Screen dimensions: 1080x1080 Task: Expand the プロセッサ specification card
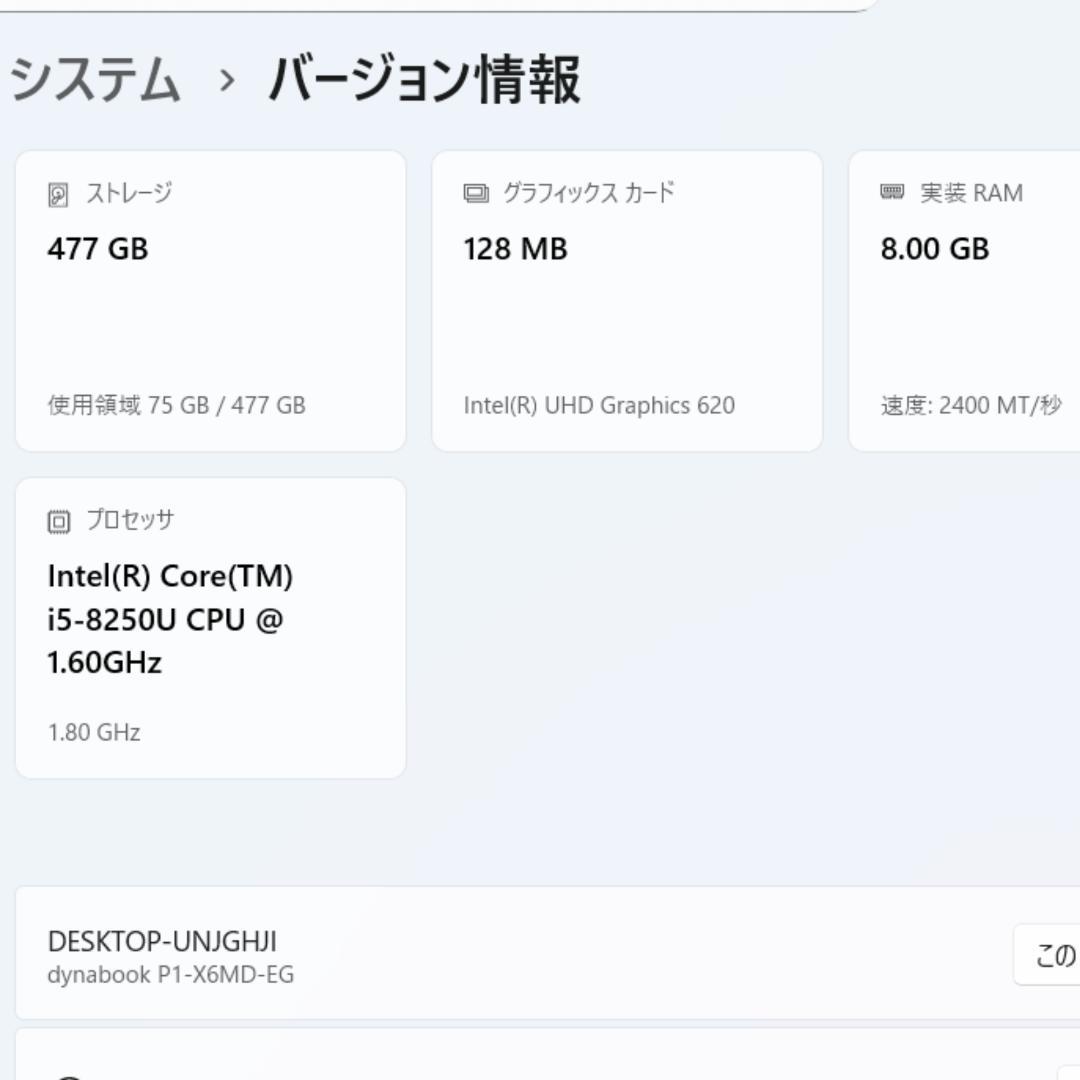210,628
